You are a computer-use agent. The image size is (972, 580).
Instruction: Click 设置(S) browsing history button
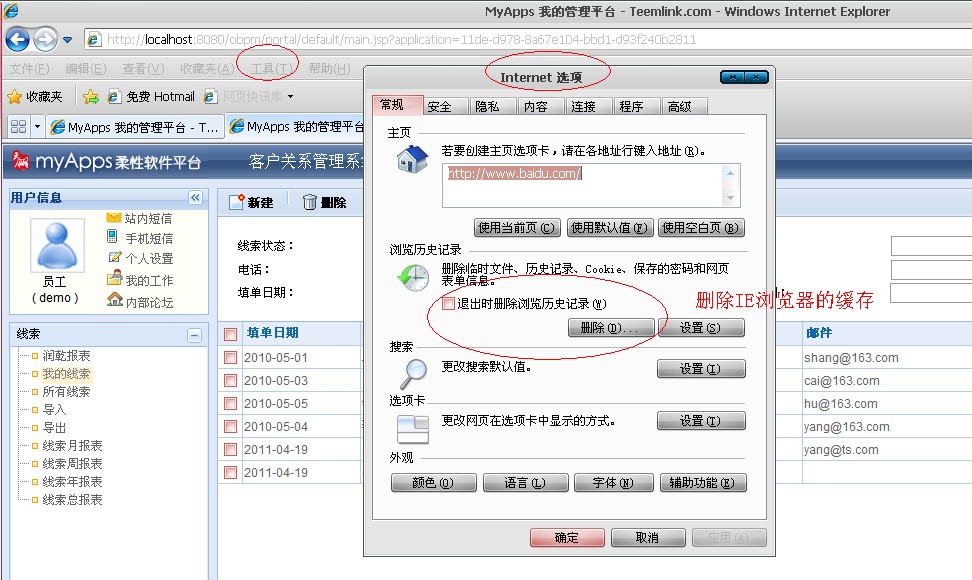(x=701, y=328)
